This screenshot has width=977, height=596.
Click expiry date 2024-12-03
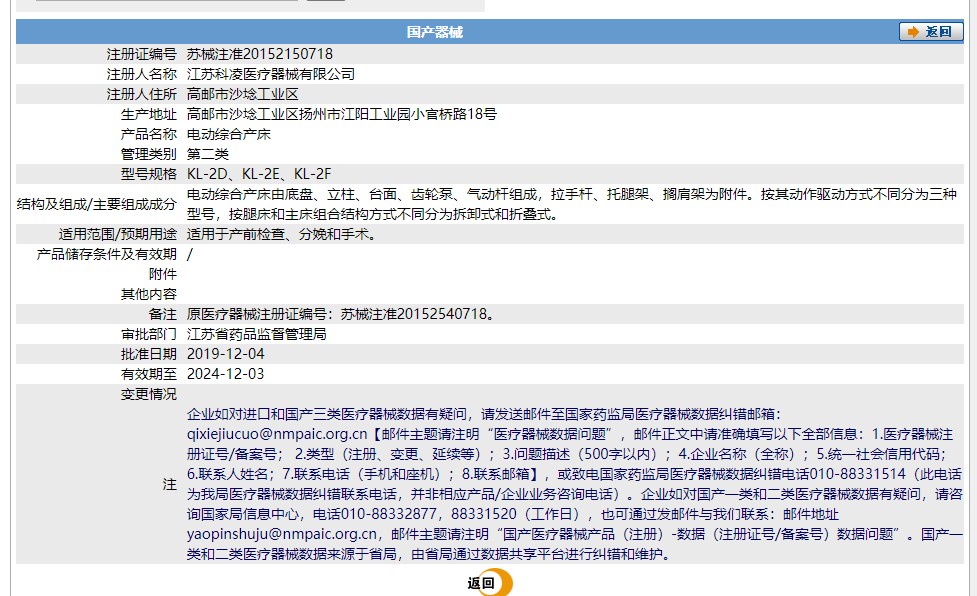point(226,374)
